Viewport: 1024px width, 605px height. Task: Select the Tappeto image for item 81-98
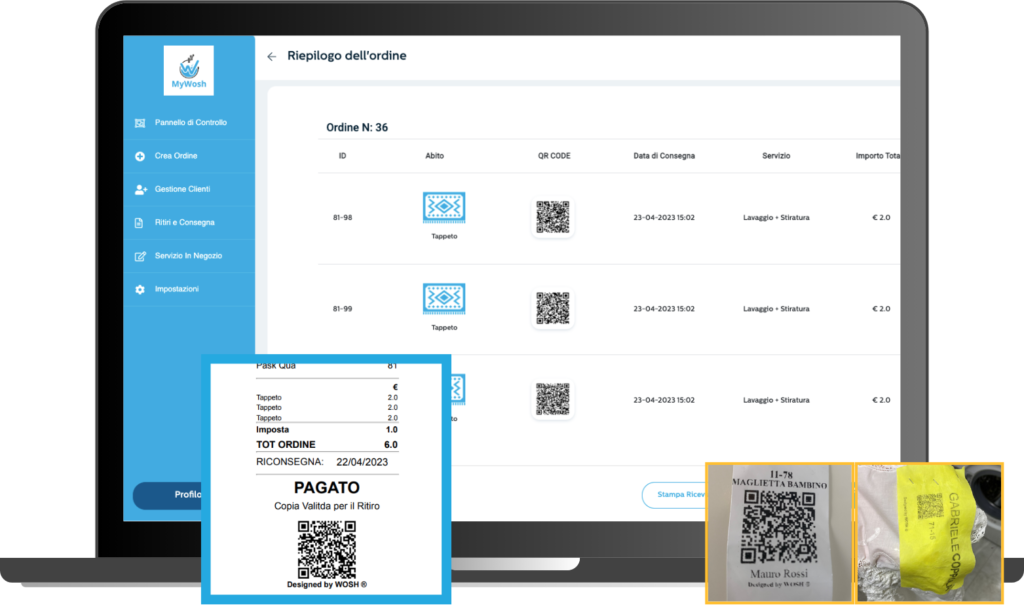[444, 208]
